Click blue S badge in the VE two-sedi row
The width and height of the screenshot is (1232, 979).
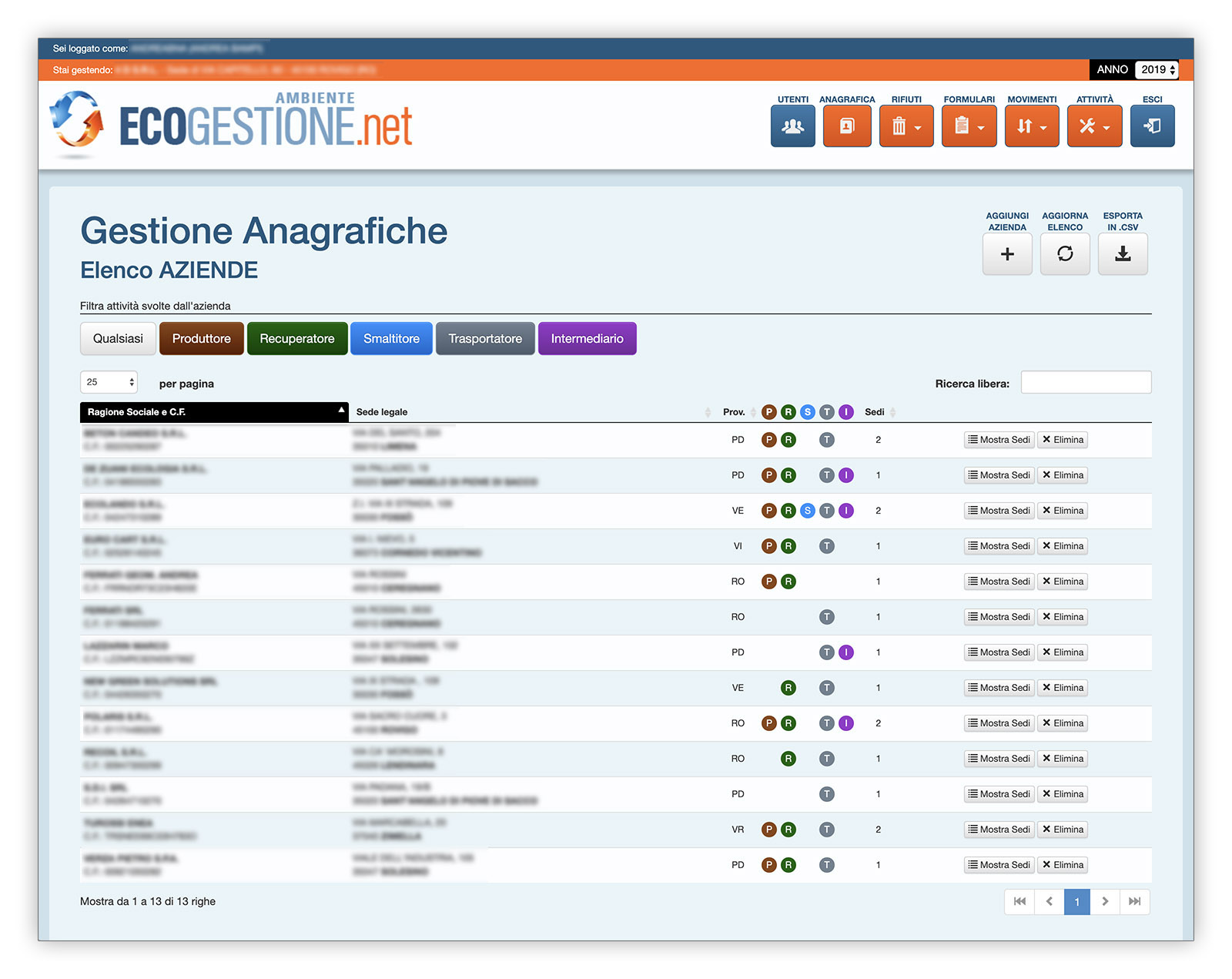pos(807,511)
